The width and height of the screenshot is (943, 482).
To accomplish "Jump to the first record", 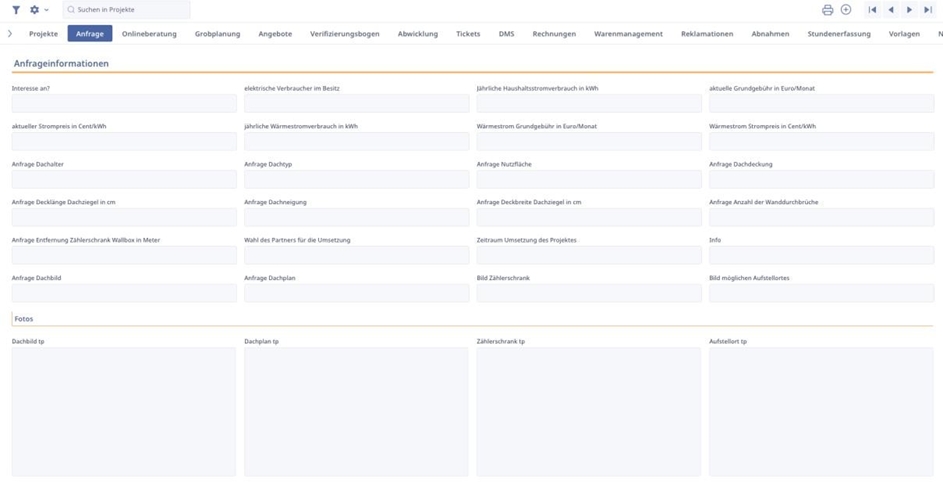I will tap(872, 10).
